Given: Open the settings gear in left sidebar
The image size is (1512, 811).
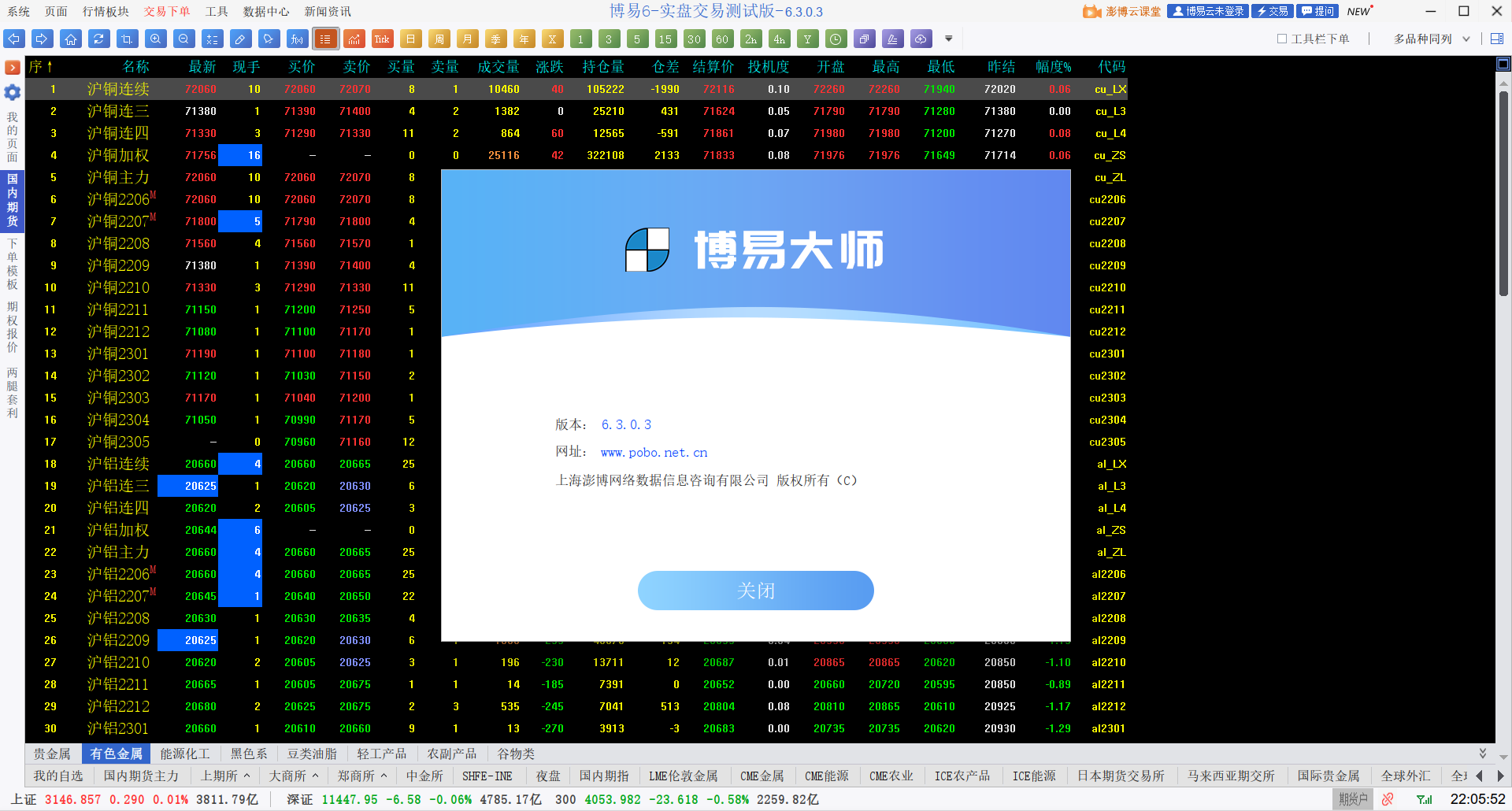Looking at the screenshot, I should 12,93.
